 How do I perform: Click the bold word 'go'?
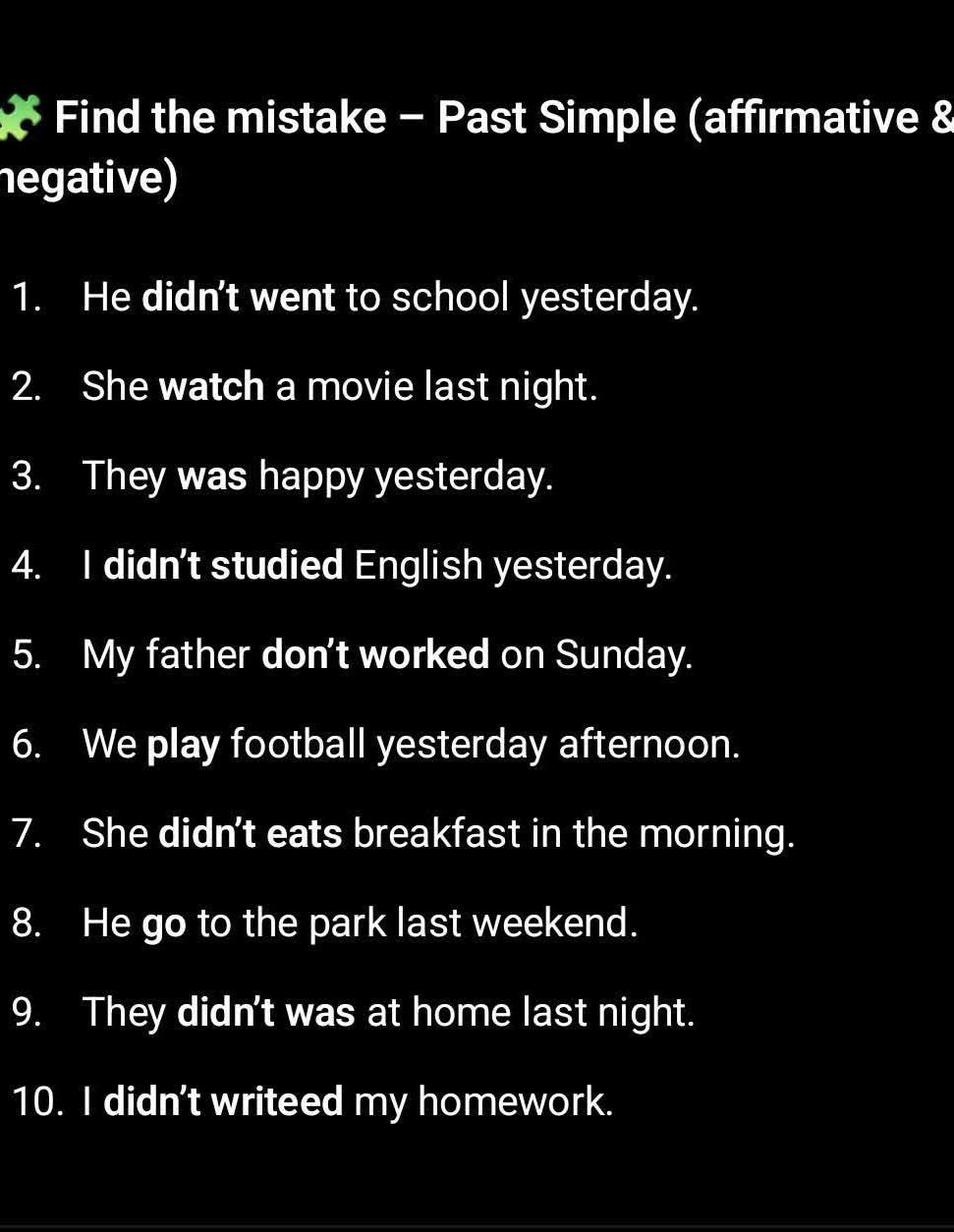point(164,925)
